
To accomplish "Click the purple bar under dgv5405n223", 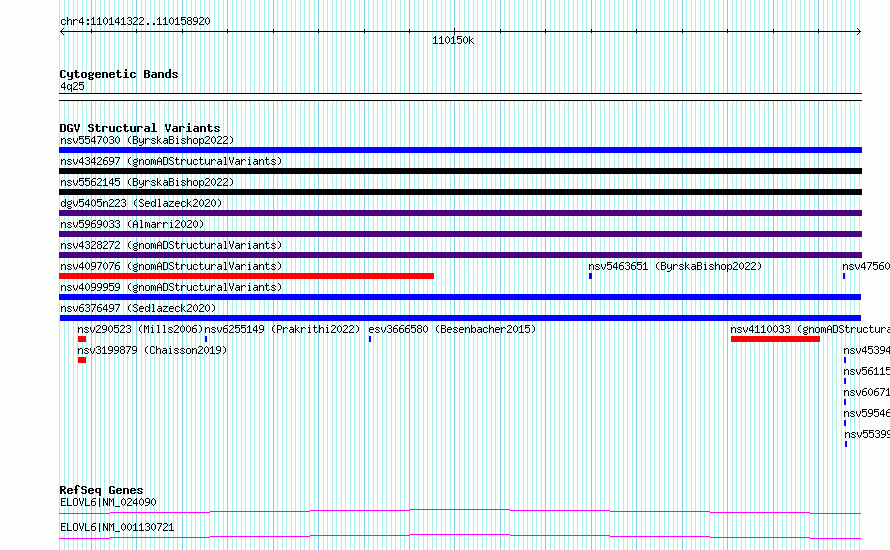I will pyautogui.click(x=460, y=213).
